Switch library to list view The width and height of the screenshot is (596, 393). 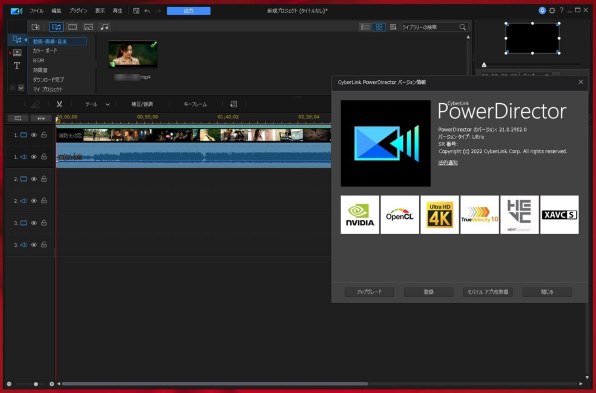click(x=365, y=27)
